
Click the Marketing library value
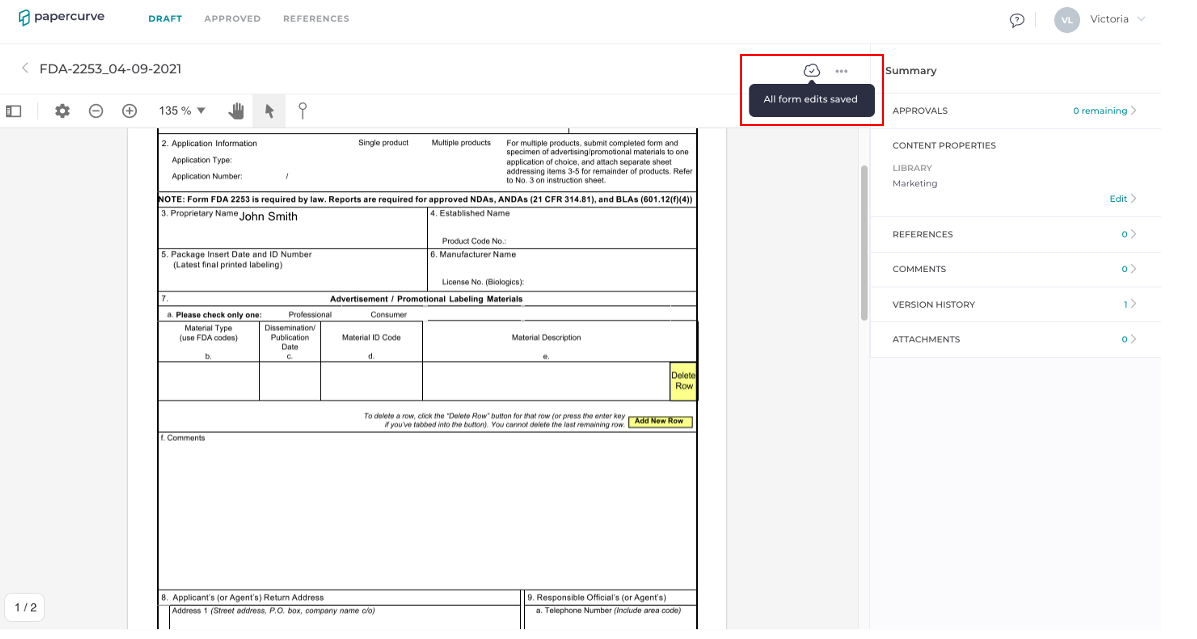point(915,183)
